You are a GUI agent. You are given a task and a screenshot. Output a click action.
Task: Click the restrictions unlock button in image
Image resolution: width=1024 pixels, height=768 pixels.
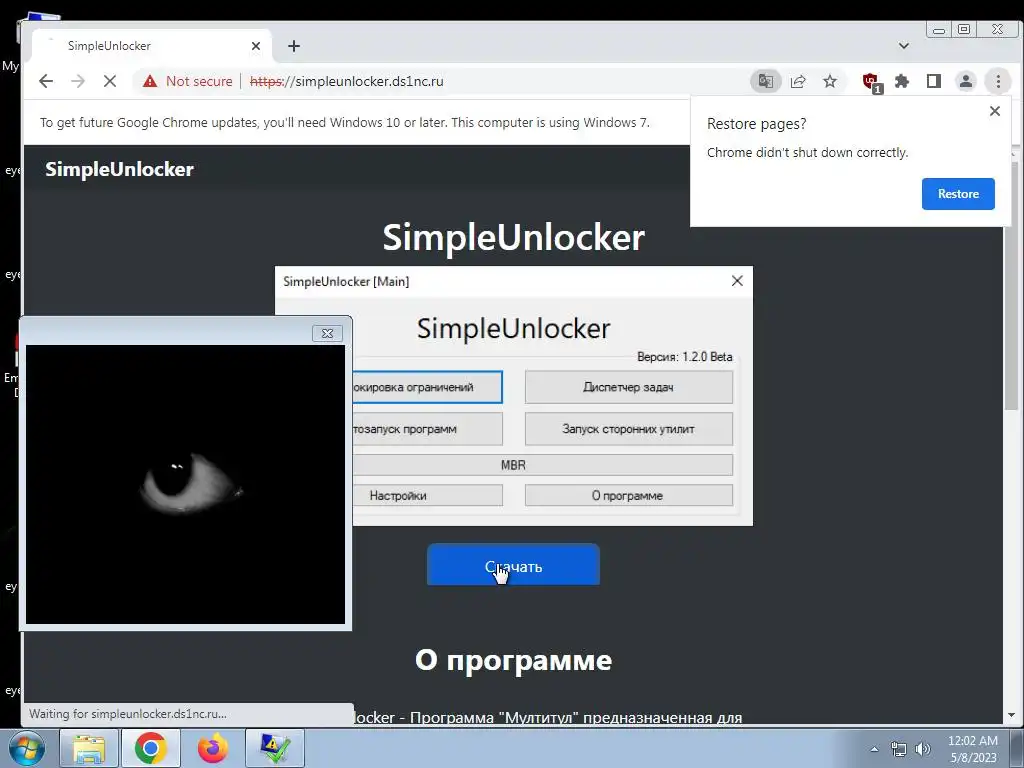427,387
